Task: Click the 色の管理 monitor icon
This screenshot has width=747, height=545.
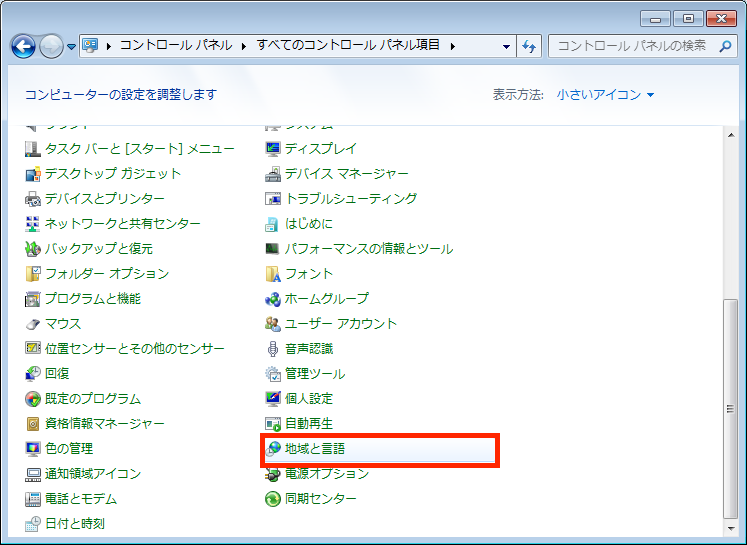Action: tap(33, 449)
